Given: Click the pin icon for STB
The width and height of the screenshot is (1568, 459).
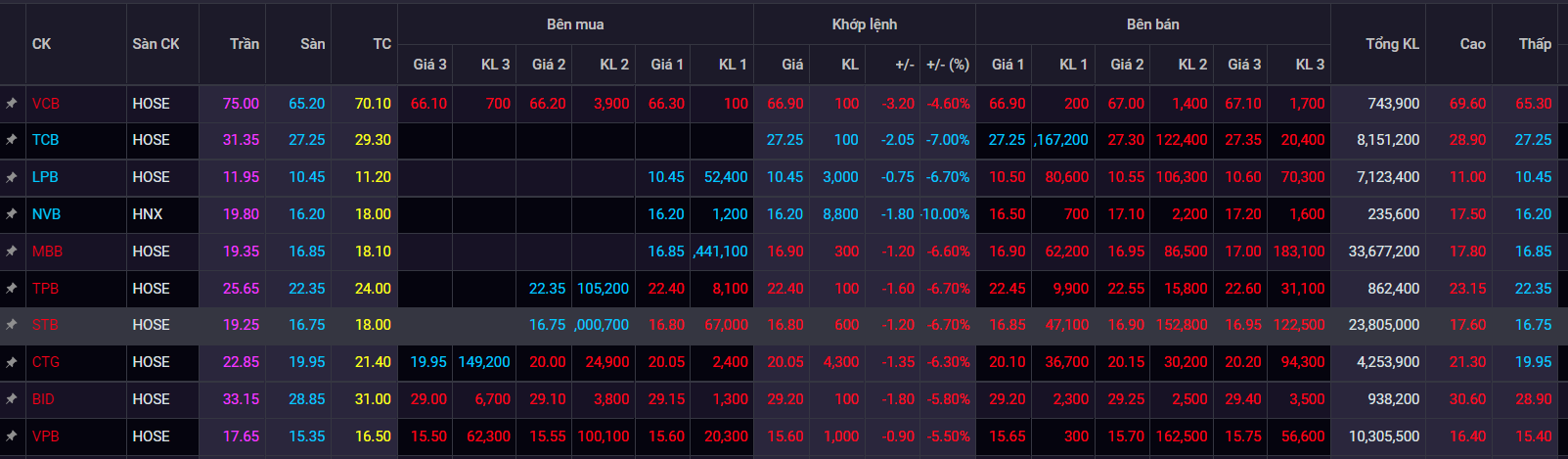Looking at the screenshot, I should 12,325.
